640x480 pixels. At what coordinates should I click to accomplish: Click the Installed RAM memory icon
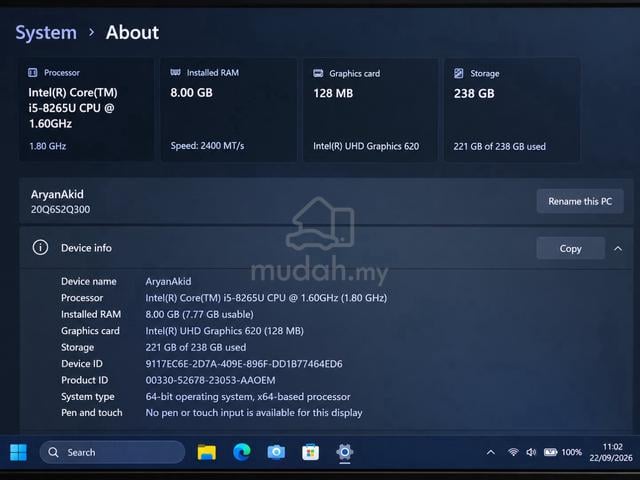pos(176,72)
